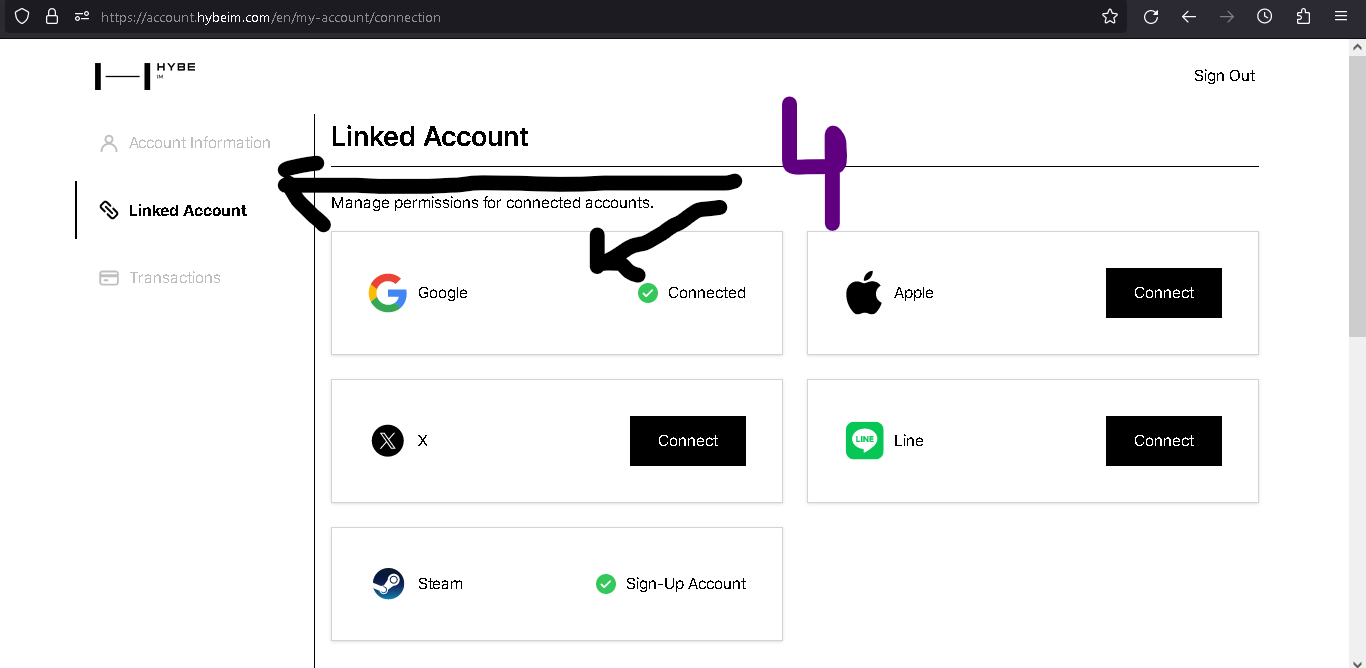Open the browser history clock icon
This screenshot has height=668, width=1366.
coord(1265,17)
